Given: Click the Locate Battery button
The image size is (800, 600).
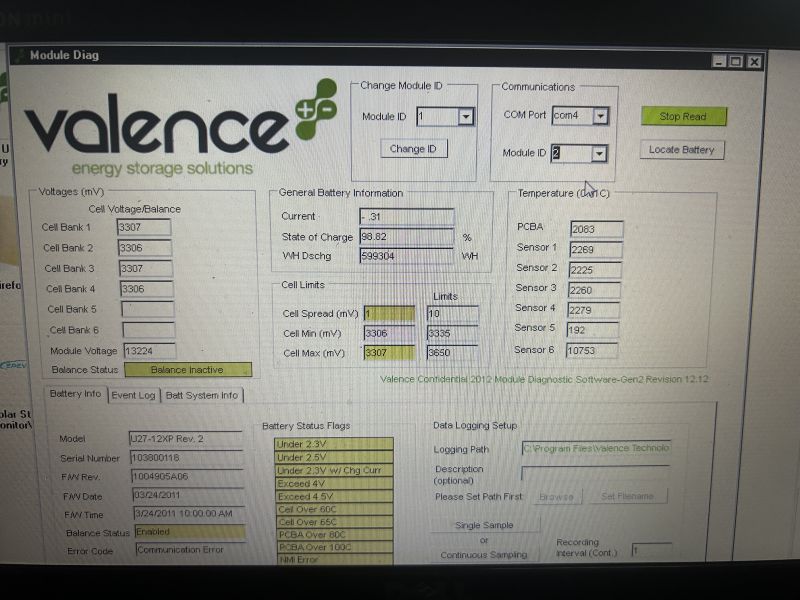Looking at the screenshot, I should pyautogui.click(x=682, y=150).
